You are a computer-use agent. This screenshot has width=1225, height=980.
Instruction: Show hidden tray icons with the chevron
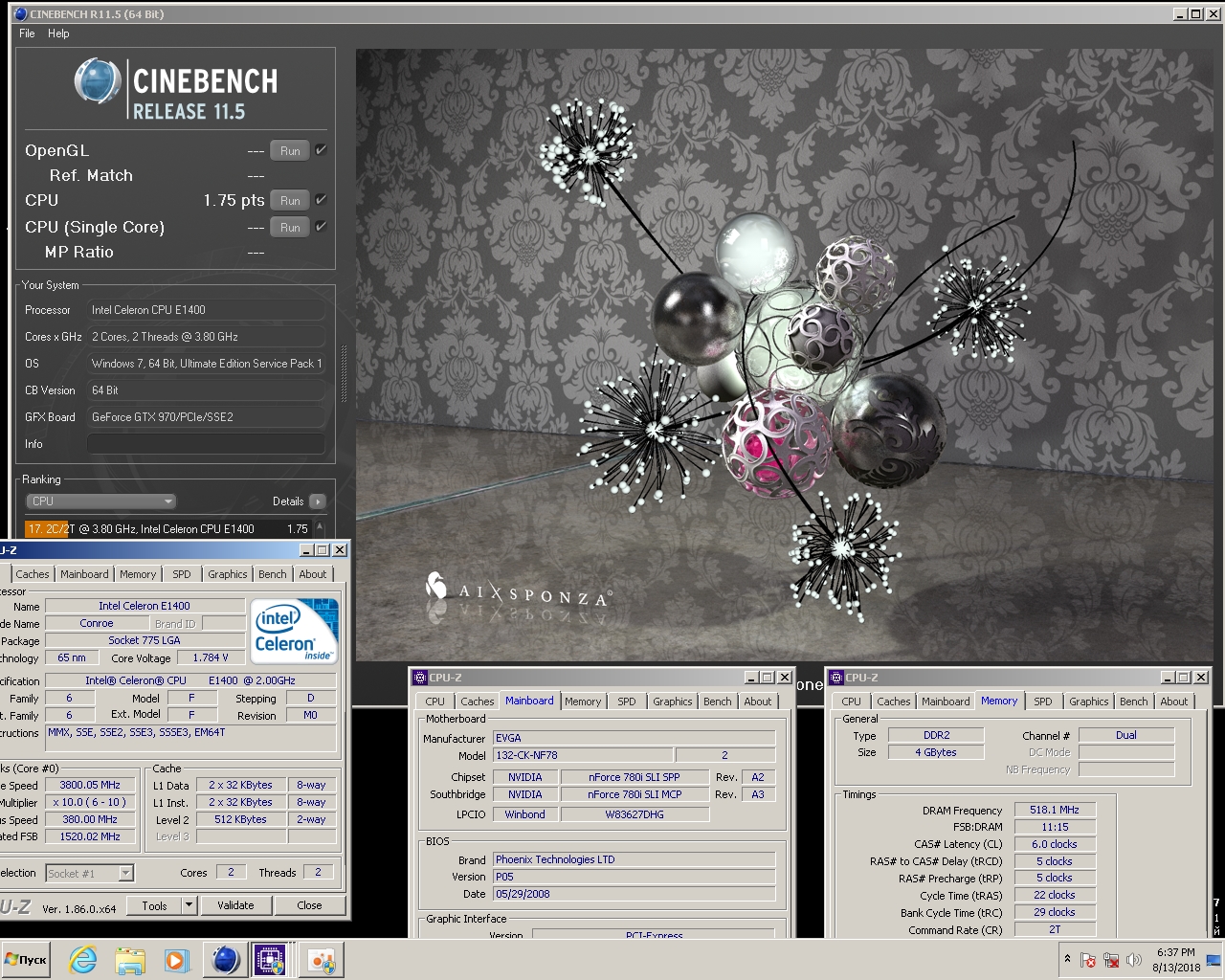coord(1067,959)
